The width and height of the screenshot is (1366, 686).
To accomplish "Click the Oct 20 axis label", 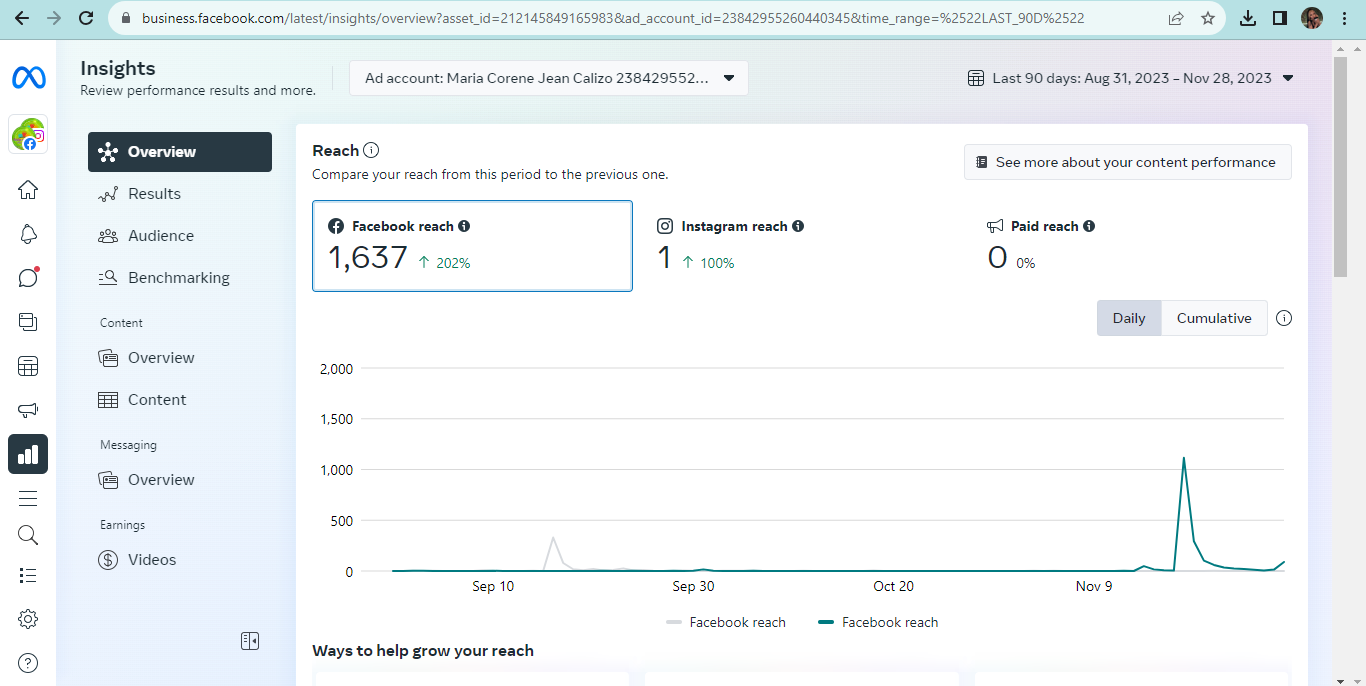I will click(893, 586).
